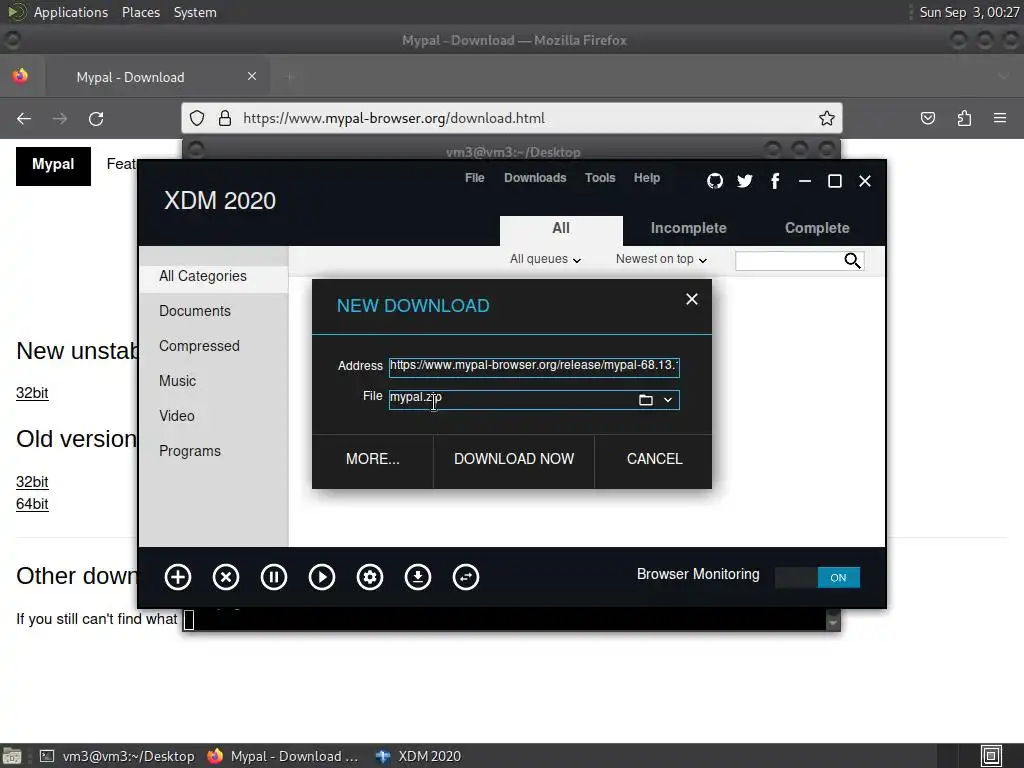The width and height of the screenshot is (1024, 768).
Task: Click CANCEL in New Download dialog
Action: [x=654, y=459]
